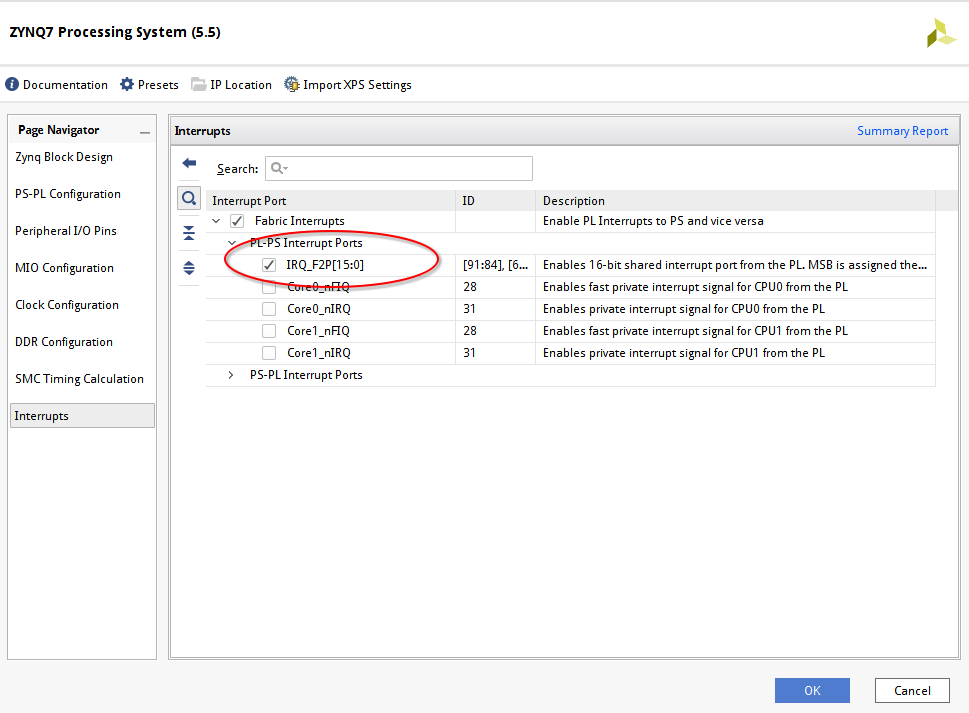Click the Presets gear icon
969x713 pixels.
coord(127,85)
